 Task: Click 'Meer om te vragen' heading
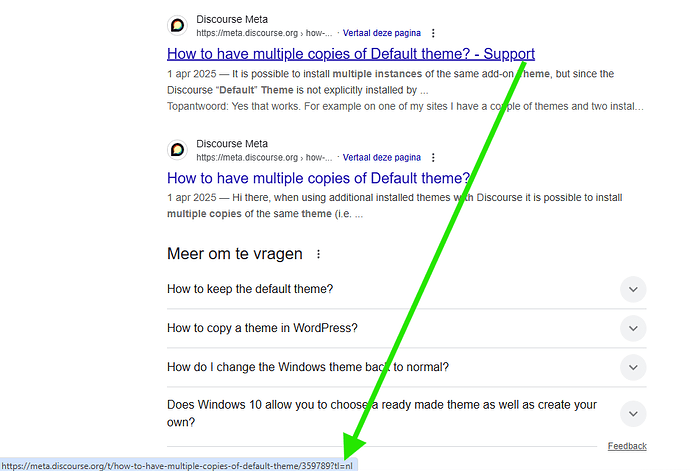(x=235, y=254)
